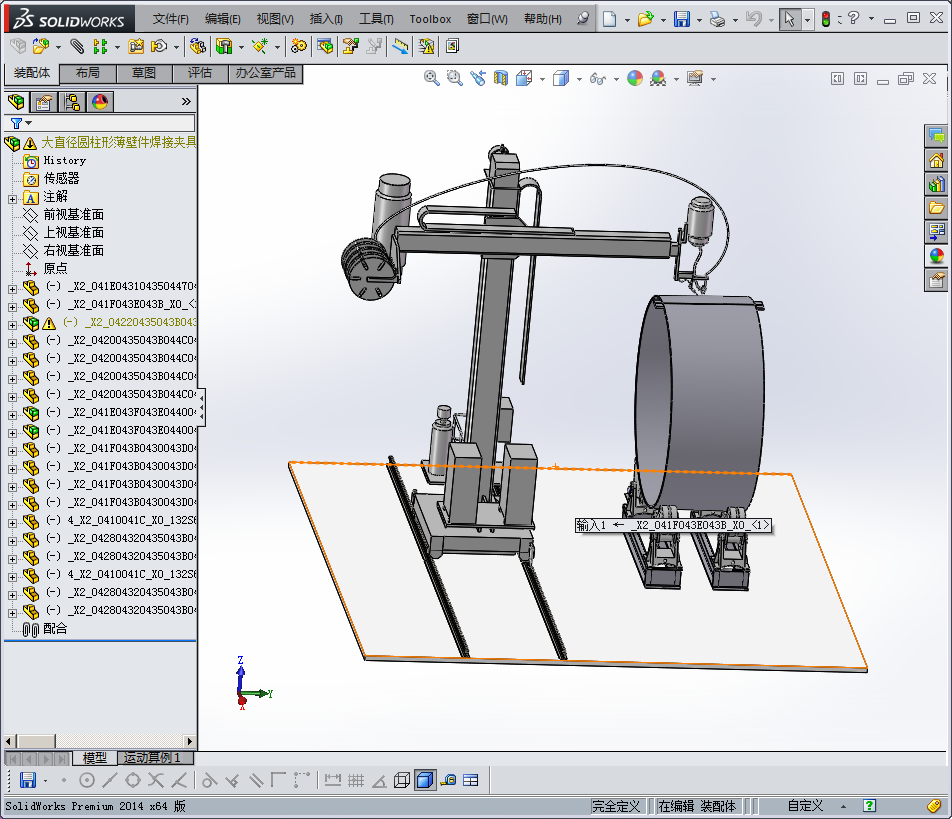This screenshot has width=952, height=819.
Task: Click the Section View icon
Action: (501, 78)
